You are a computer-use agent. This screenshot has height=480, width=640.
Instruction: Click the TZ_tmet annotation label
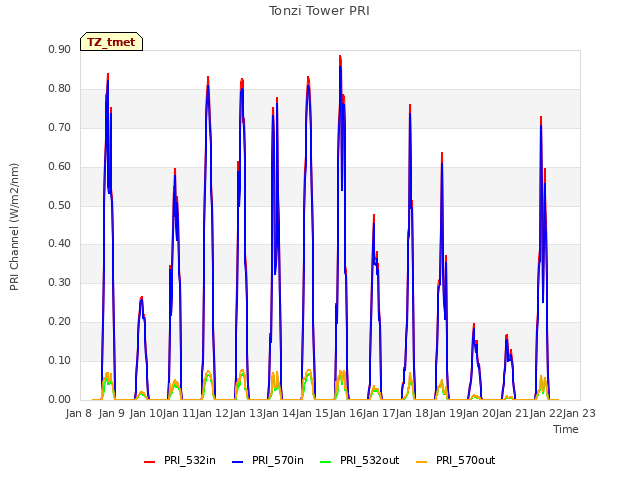pos(111,42)
